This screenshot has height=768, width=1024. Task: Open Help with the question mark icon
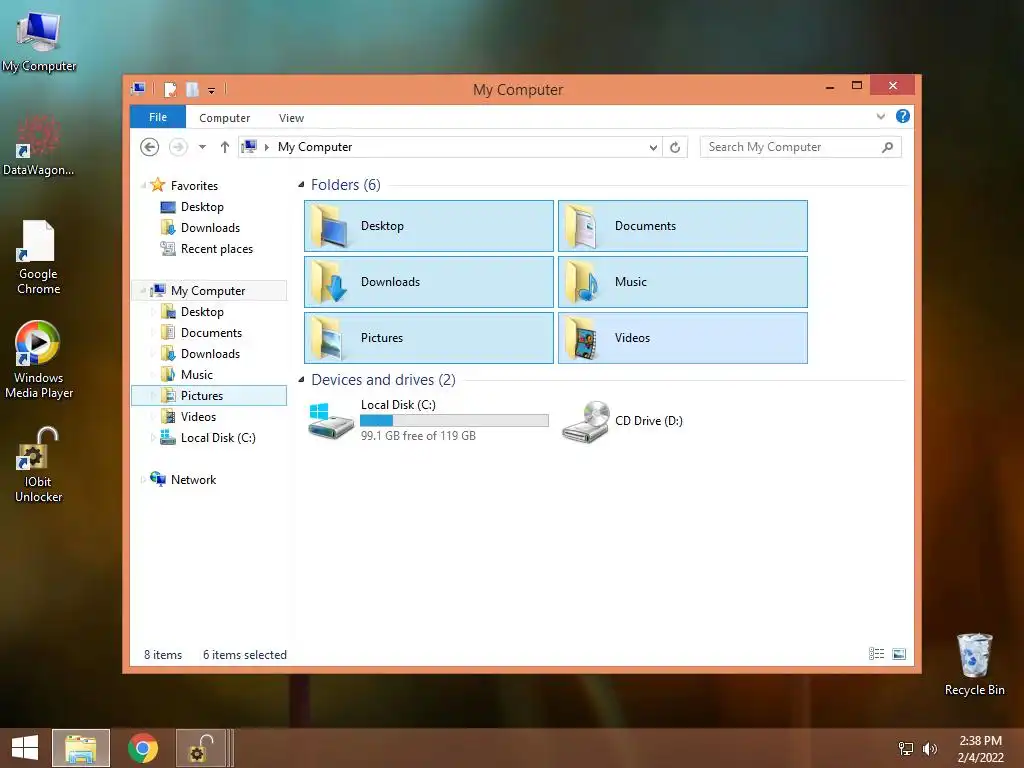tap(903, 116)
